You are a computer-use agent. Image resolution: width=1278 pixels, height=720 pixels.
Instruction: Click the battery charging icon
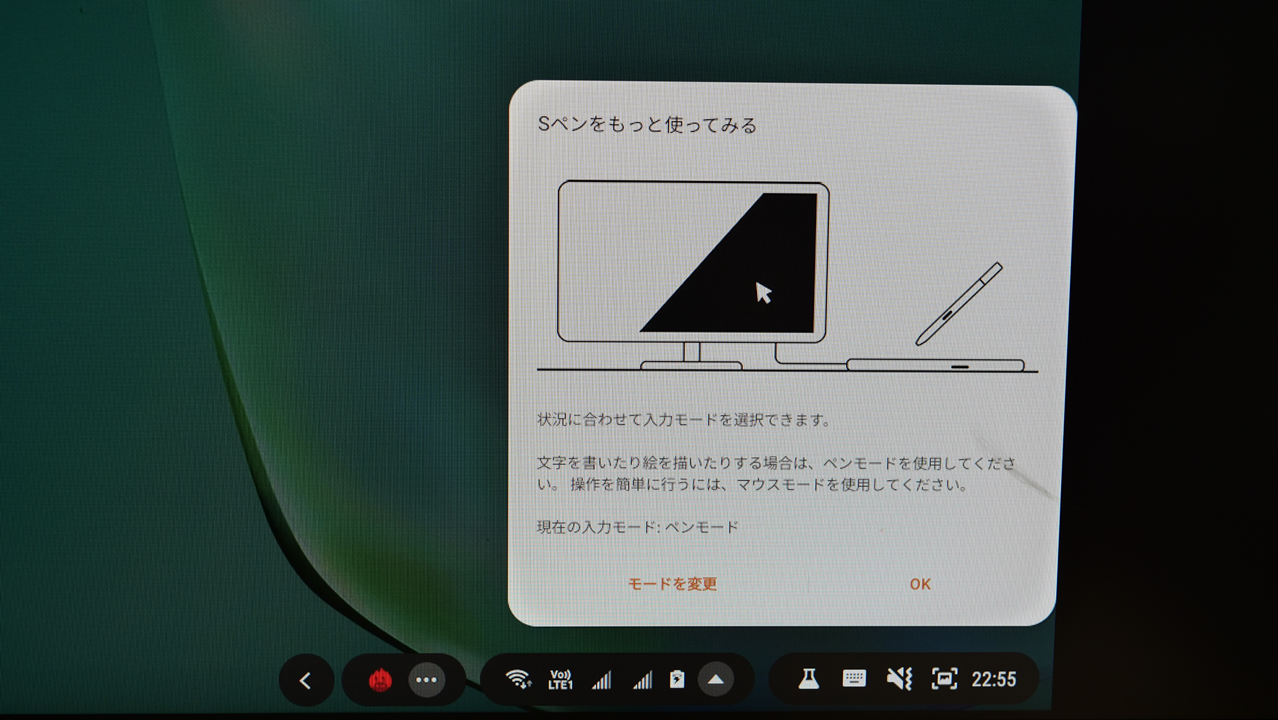click(677, 680)
